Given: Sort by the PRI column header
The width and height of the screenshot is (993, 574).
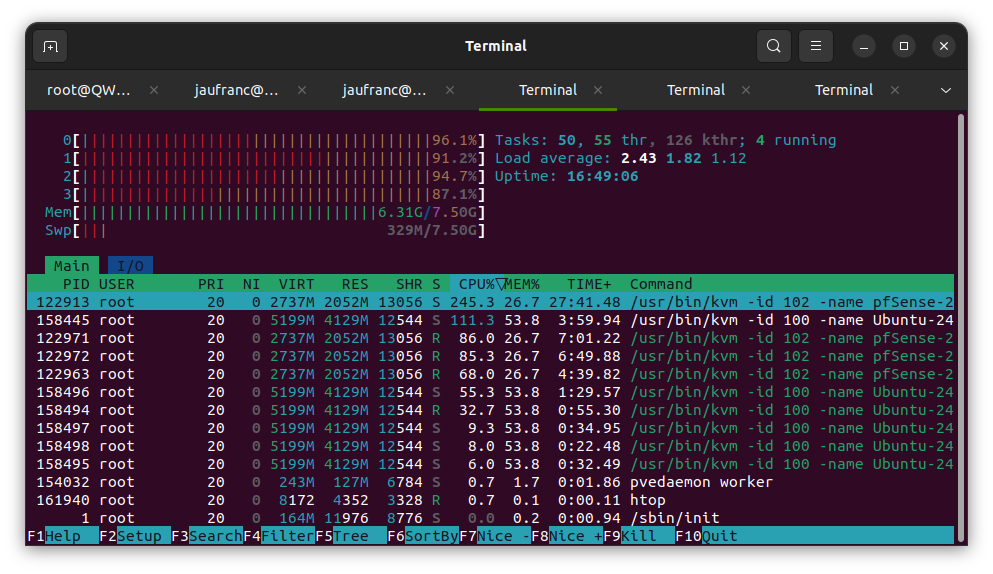Looking at the screenshot, I should 211,284.
